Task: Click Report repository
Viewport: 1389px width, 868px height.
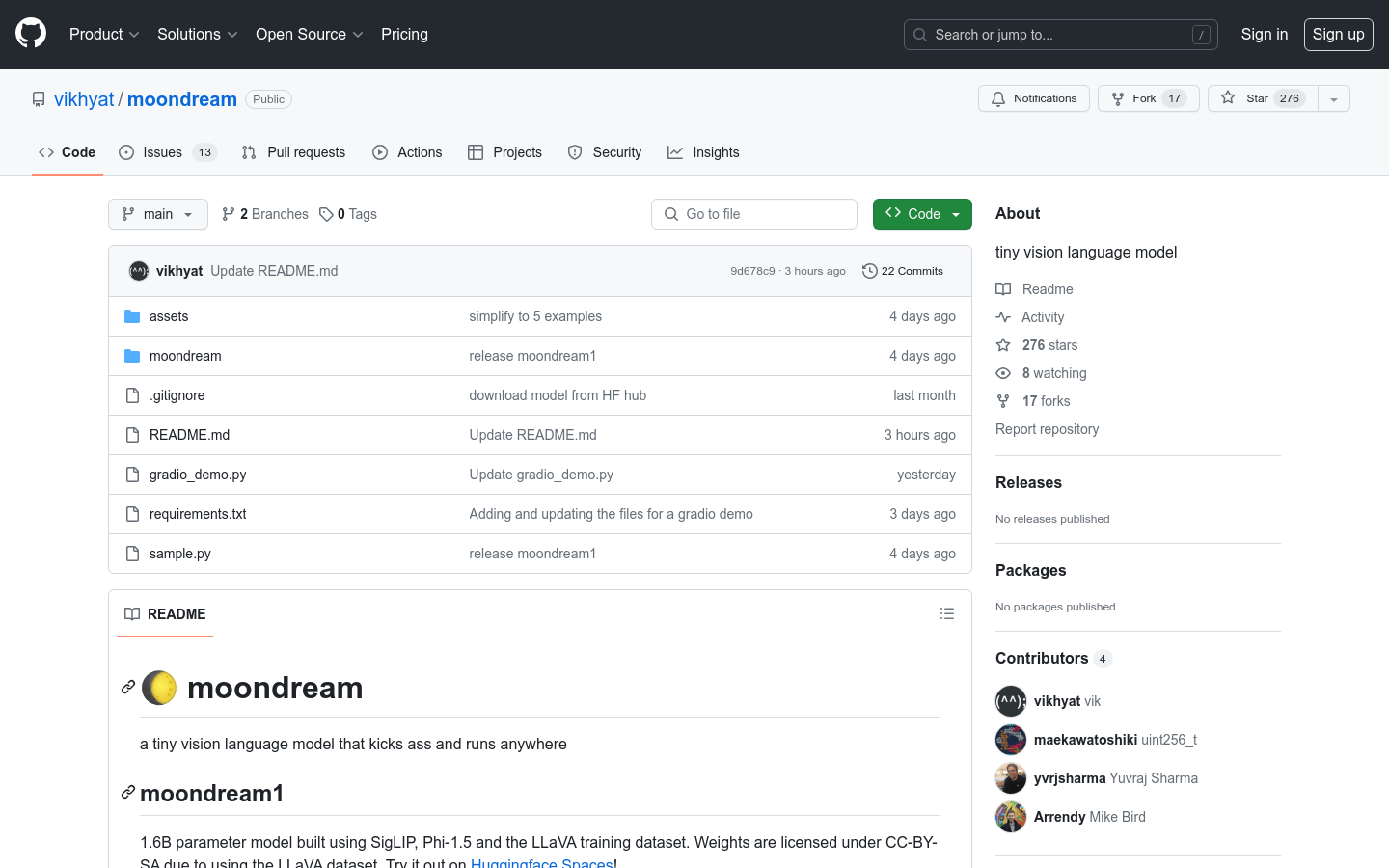Action: coord(1047,429)
